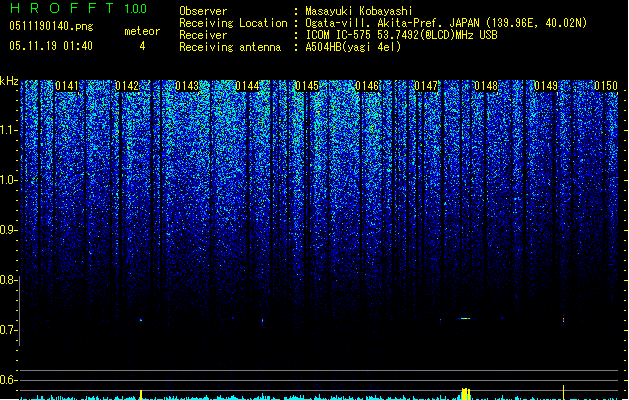Click the long meteor echo streak near 0148
The height and width of the screenshot is (400, 629).
[x=465, y=319]
